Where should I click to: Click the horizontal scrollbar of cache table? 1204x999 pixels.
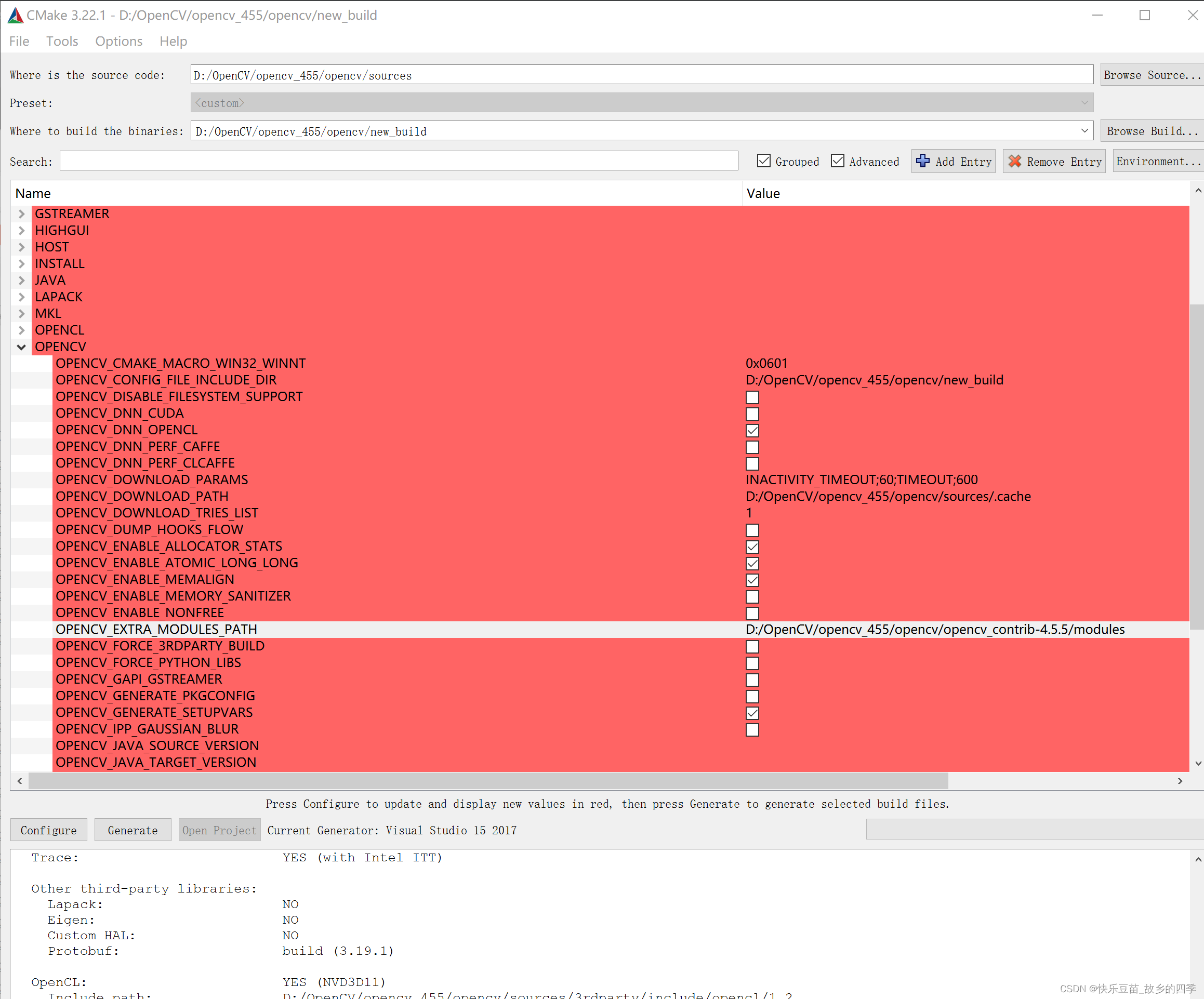pyautogui.click(x=487, y=781)
